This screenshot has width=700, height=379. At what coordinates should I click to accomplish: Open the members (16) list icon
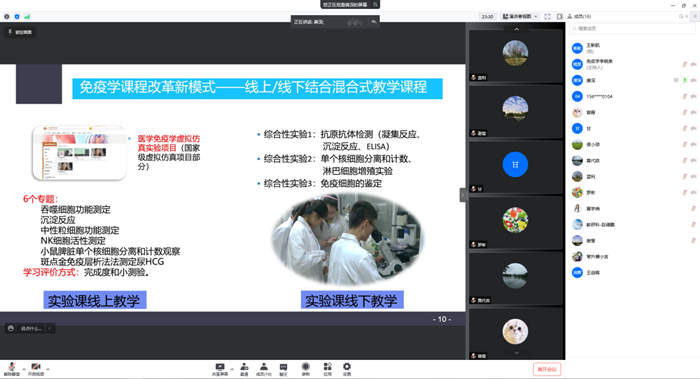point(264,369)
